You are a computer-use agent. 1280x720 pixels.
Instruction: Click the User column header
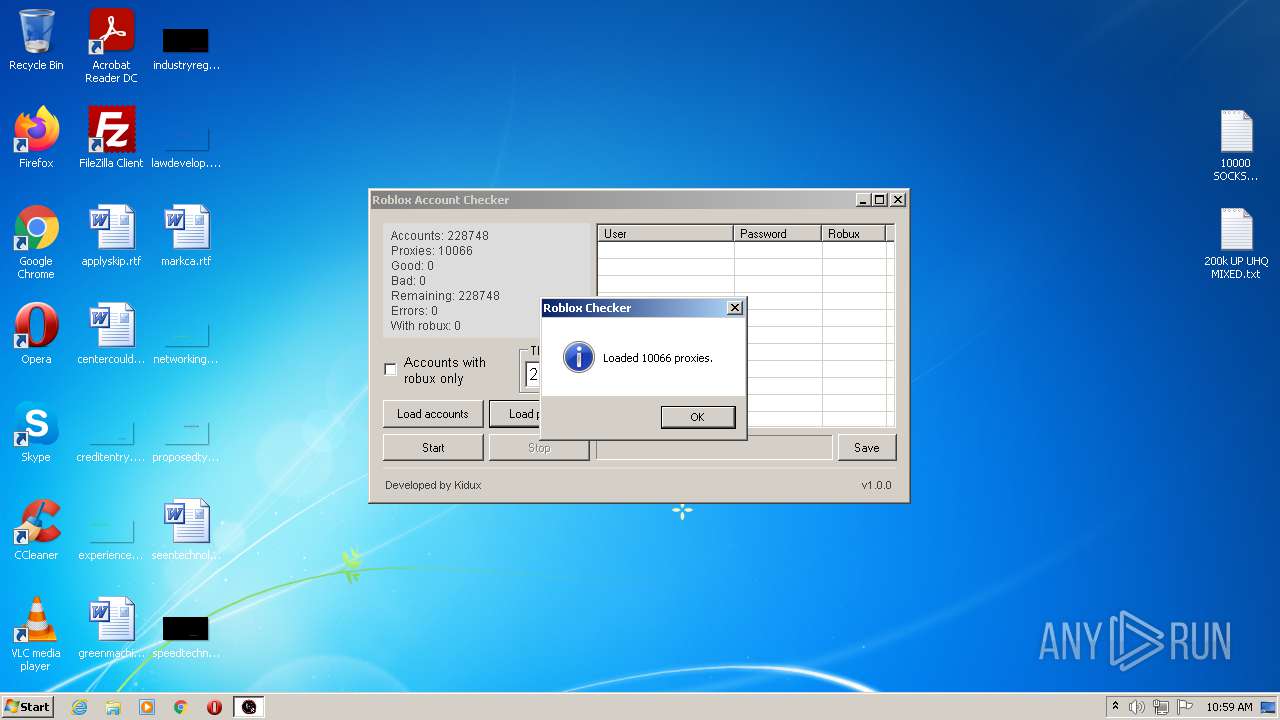(666, 234)
